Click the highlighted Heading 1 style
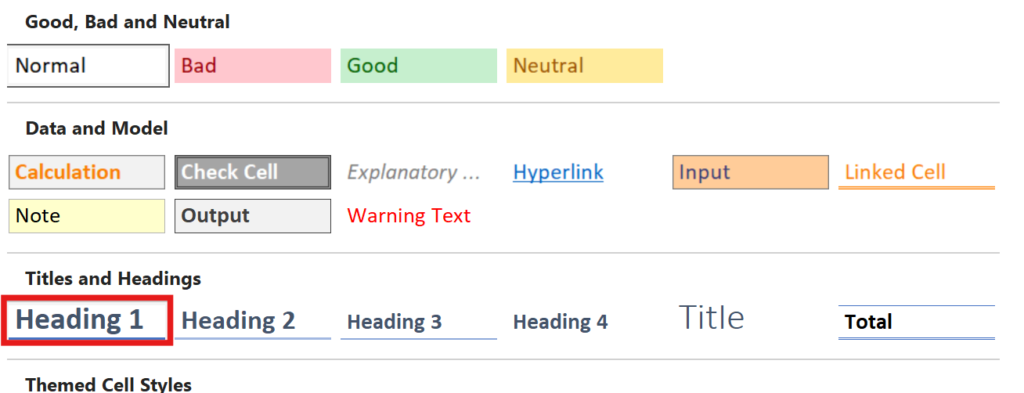Image resolution: width=1024 pixels, height=393 pixels. 87,320
